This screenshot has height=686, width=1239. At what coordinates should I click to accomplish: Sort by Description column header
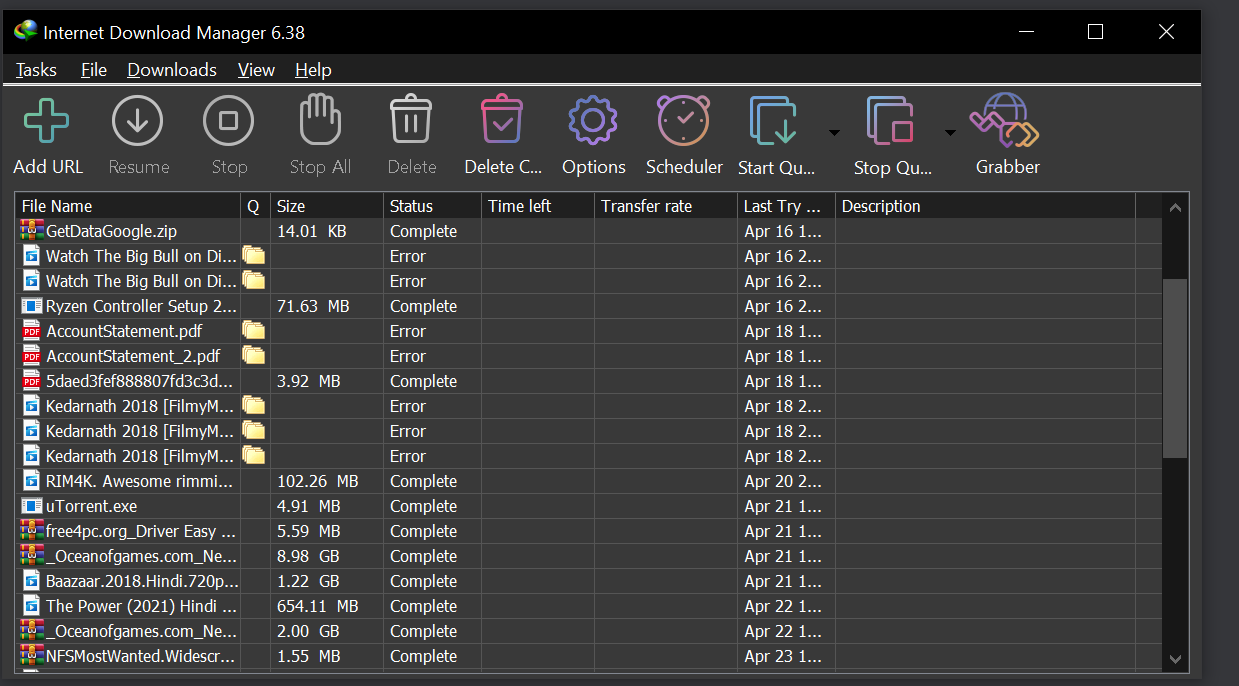985,206
